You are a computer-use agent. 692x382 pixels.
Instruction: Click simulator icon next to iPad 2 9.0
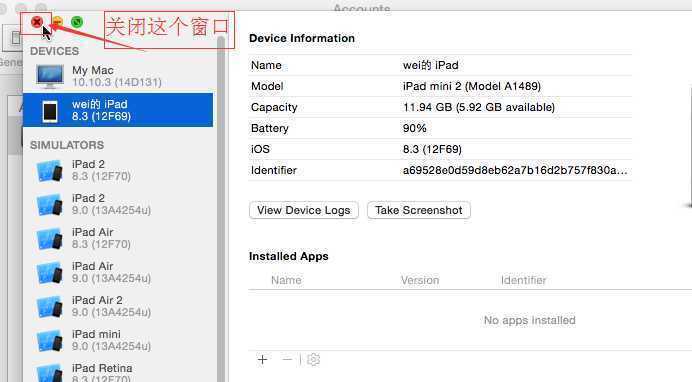pos(49,205)
